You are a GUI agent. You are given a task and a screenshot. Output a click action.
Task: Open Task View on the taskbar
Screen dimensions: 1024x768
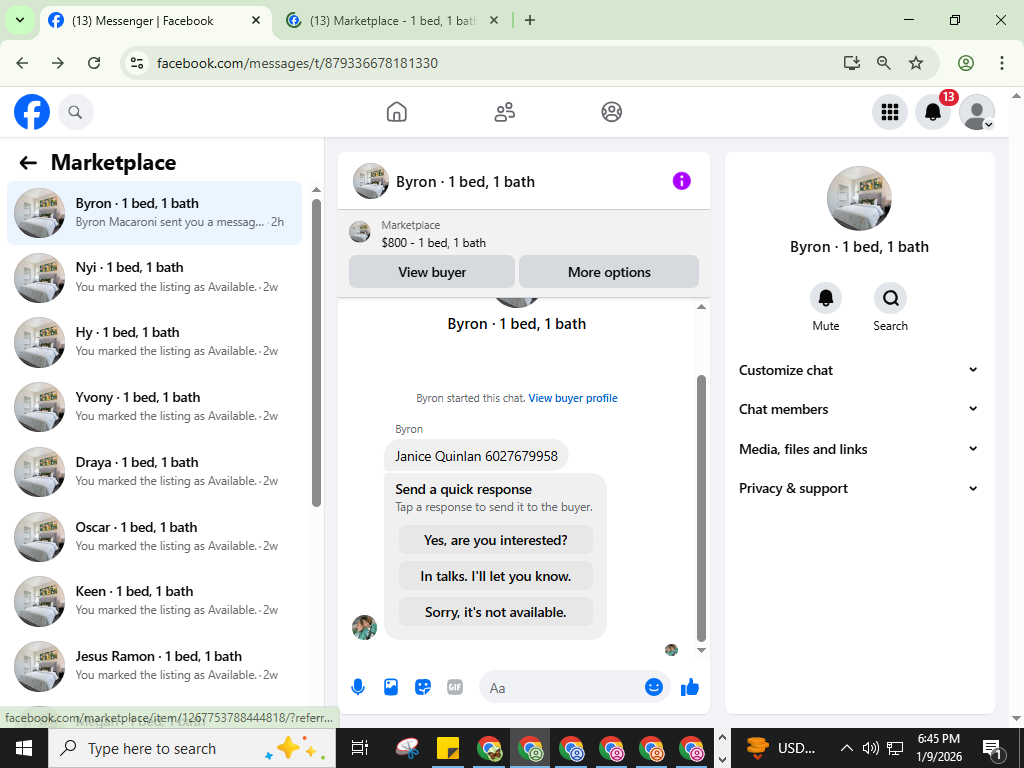click(x=360, y=748)
